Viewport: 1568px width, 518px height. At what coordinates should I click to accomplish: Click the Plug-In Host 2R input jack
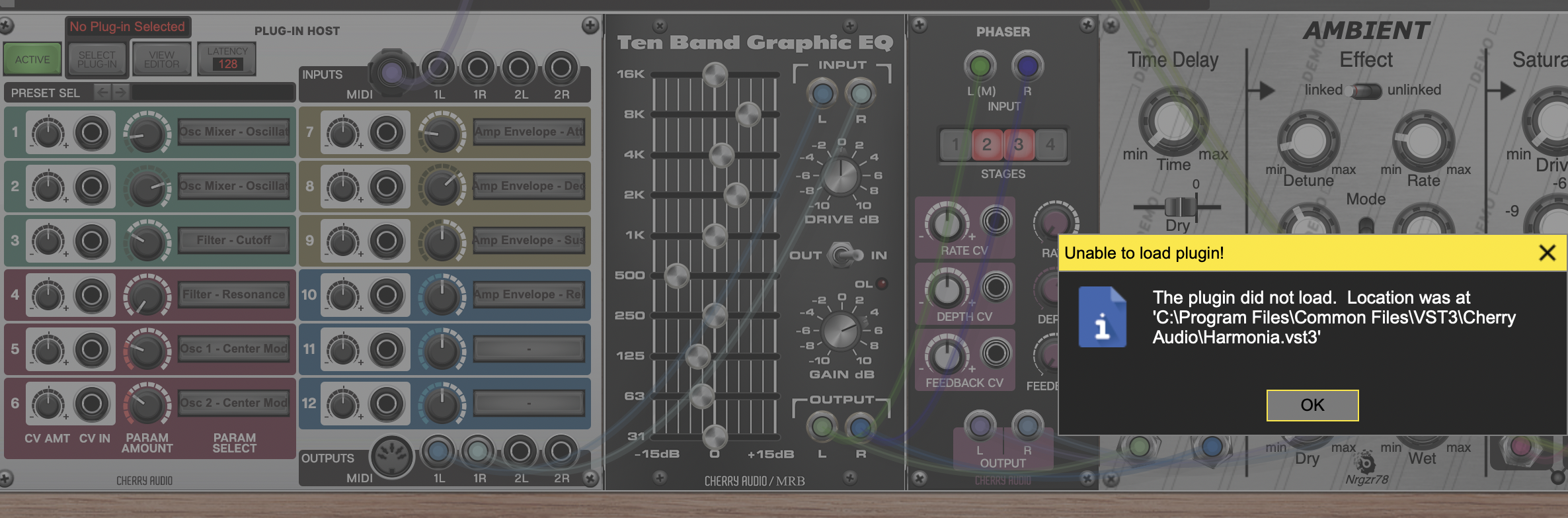tap(561, 67)
